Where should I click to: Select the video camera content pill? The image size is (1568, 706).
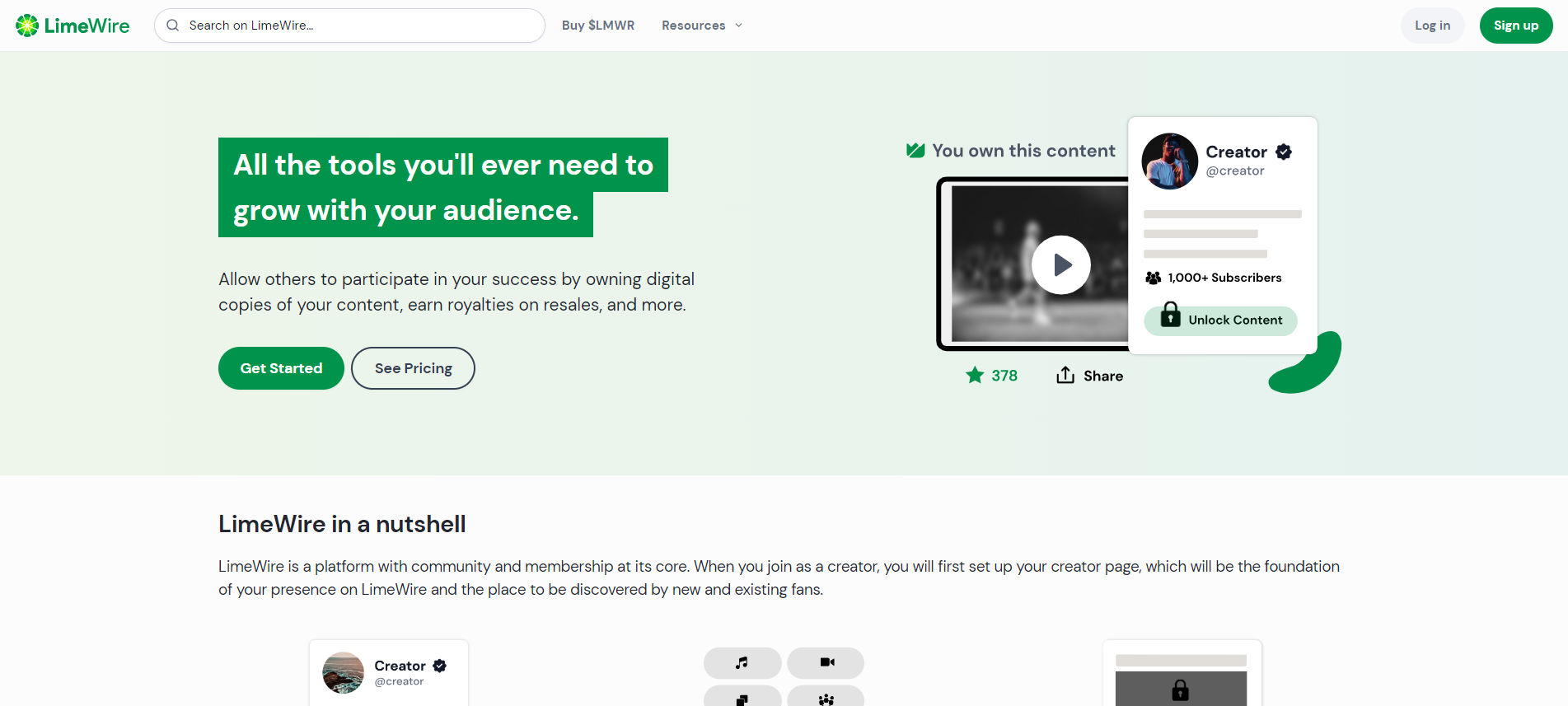coord(826,662)
